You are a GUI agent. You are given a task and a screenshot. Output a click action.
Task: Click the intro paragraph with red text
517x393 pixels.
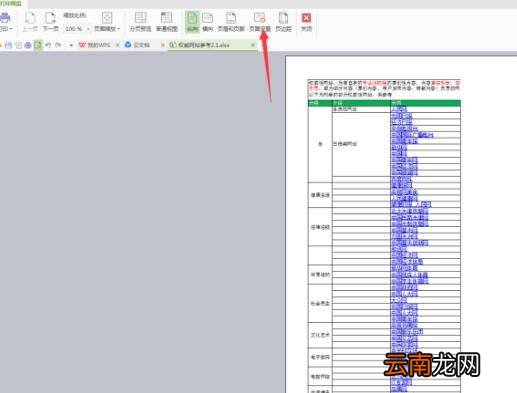(384, 89)
